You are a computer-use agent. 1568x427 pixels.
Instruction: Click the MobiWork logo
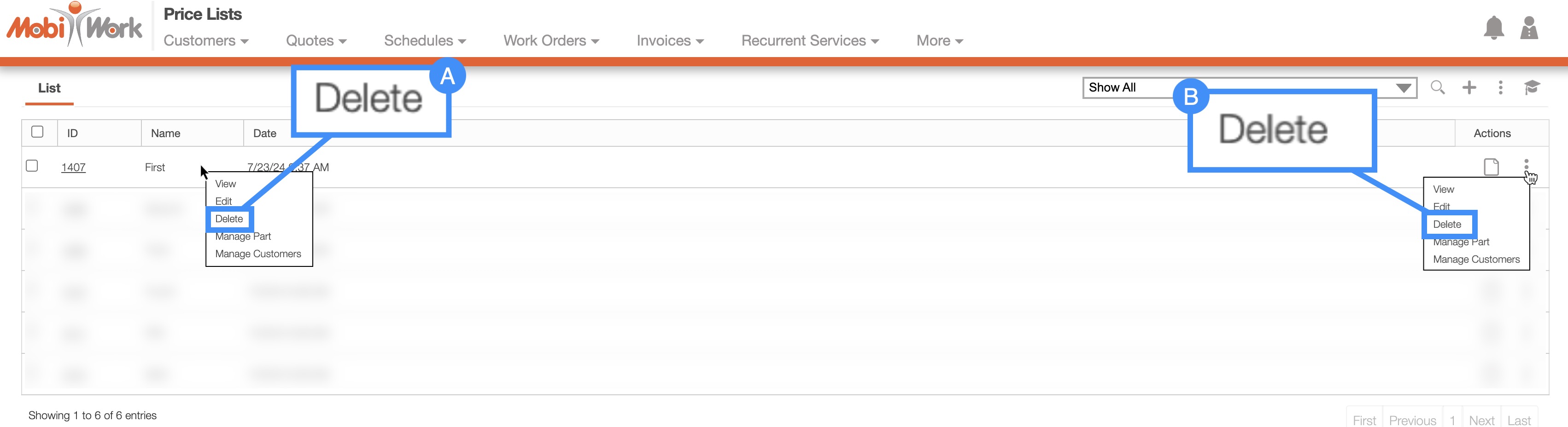point(74,26)
